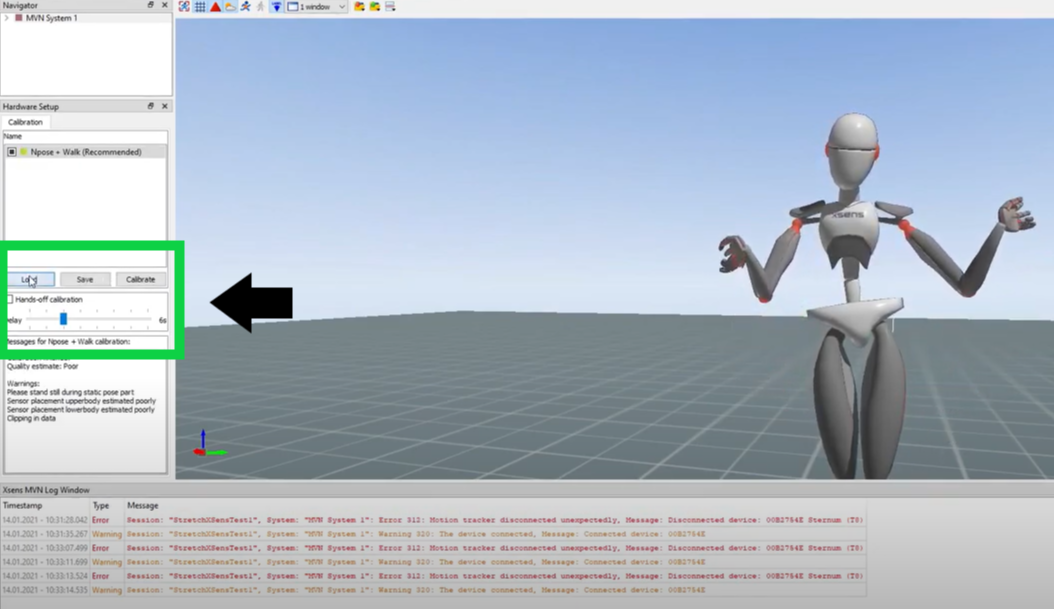1055x609 pixels.
Task: Enable Hands-off calibration
Action: (10, 299)
